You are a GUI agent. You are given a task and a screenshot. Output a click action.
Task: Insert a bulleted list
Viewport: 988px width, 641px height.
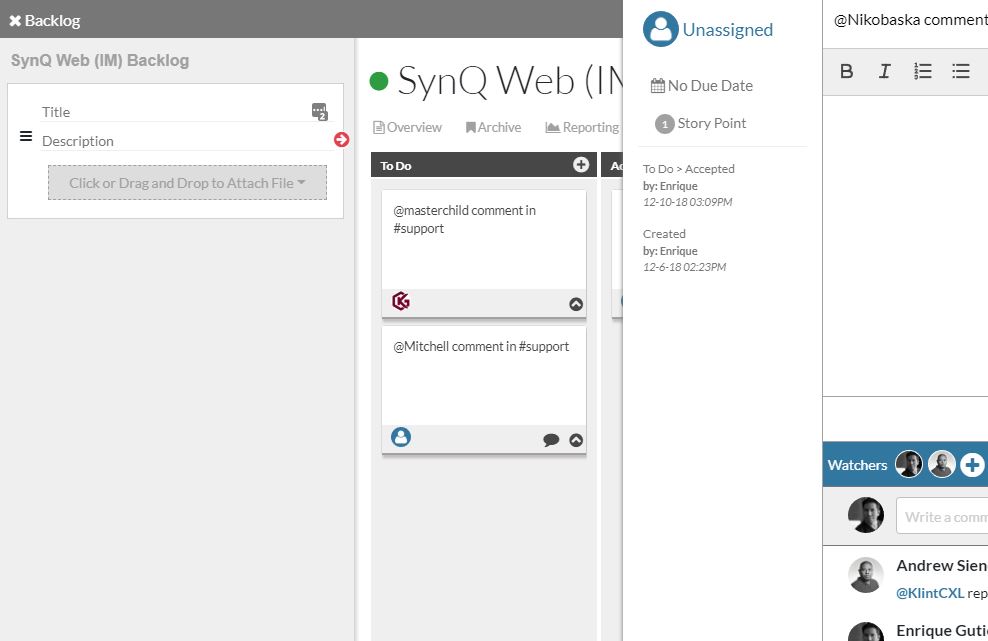961,71
